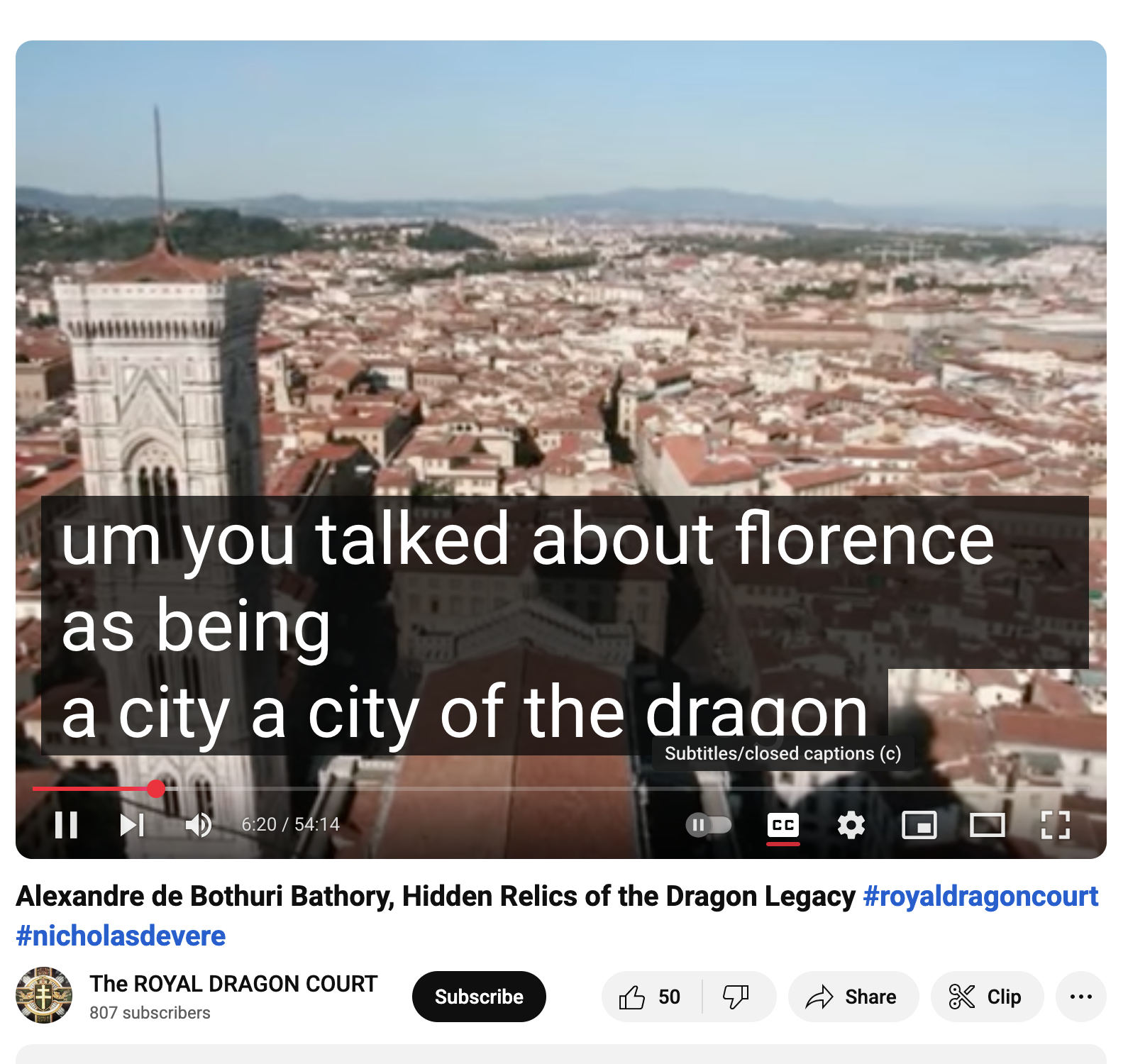1128x1064 pixels.
Task: Mute the video volume
Action: [198, 825]
